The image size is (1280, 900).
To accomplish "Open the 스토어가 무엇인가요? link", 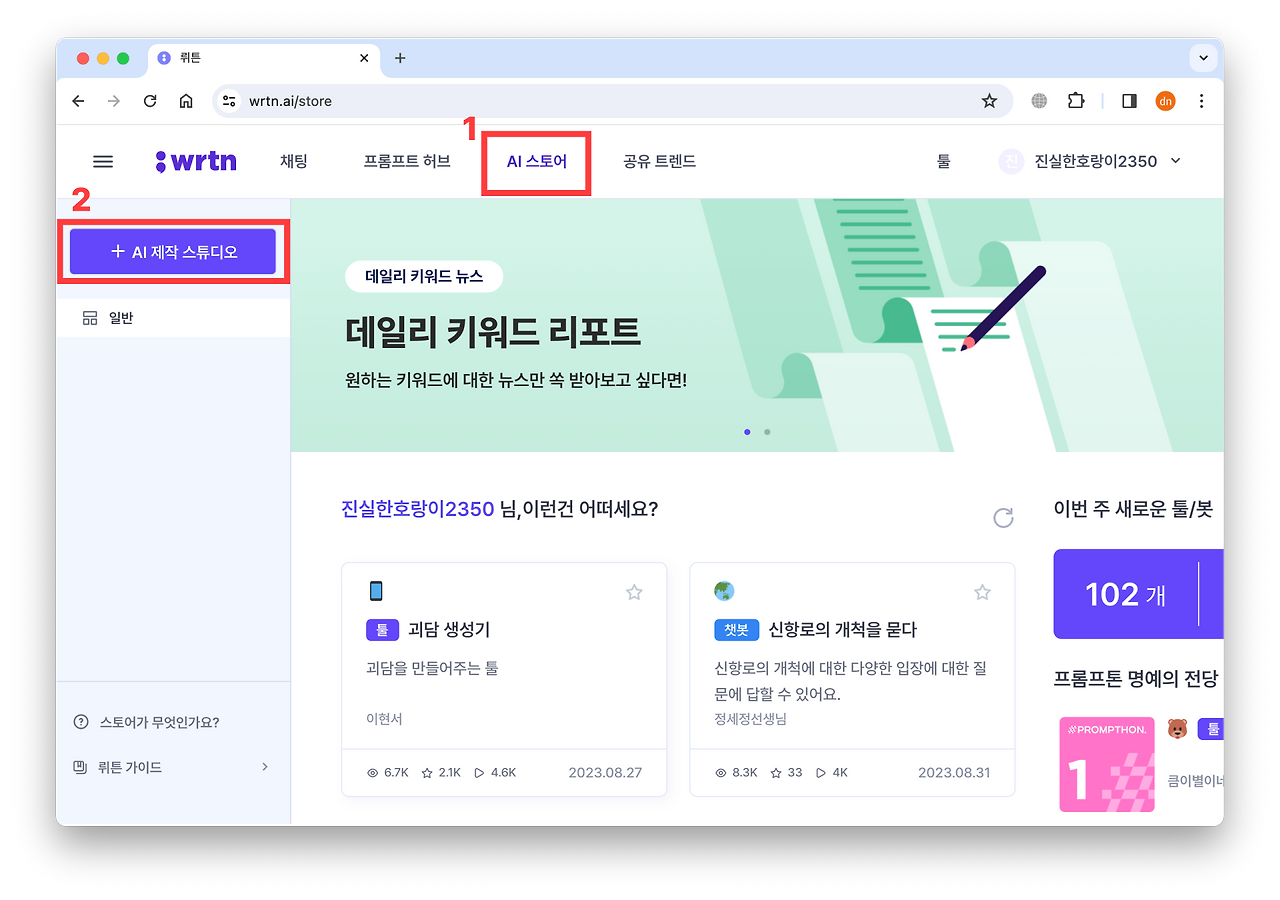I will pyautogui.click(x=160, y=722).
